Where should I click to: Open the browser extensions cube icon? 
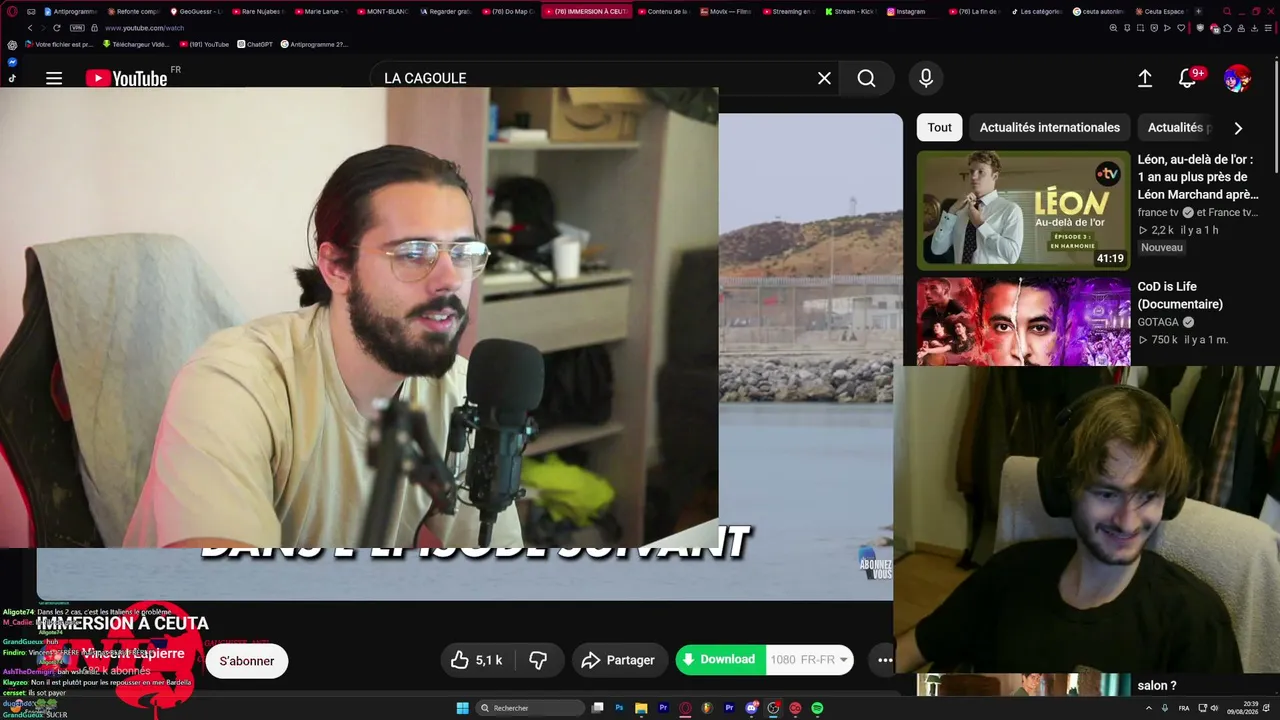[x=1228, y=28]
